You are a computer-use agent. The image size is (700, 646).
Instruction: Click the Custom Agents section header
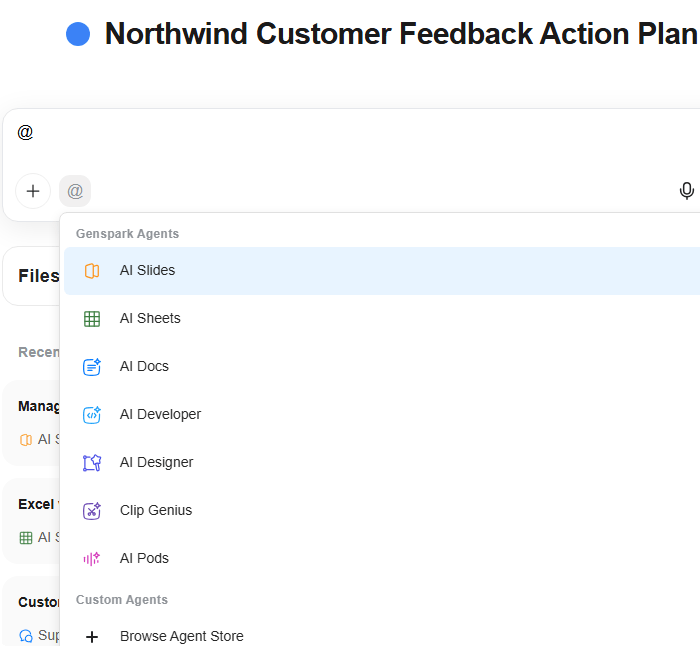(x=122, y=600)
